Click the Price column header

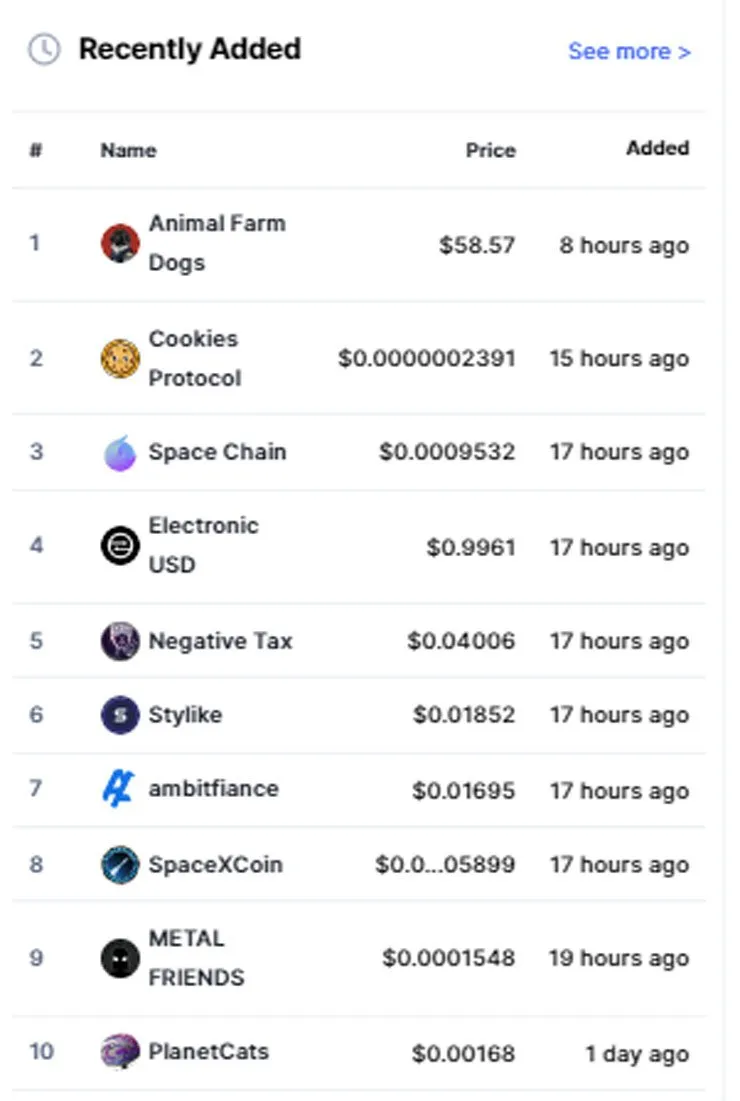coord(491,150)
